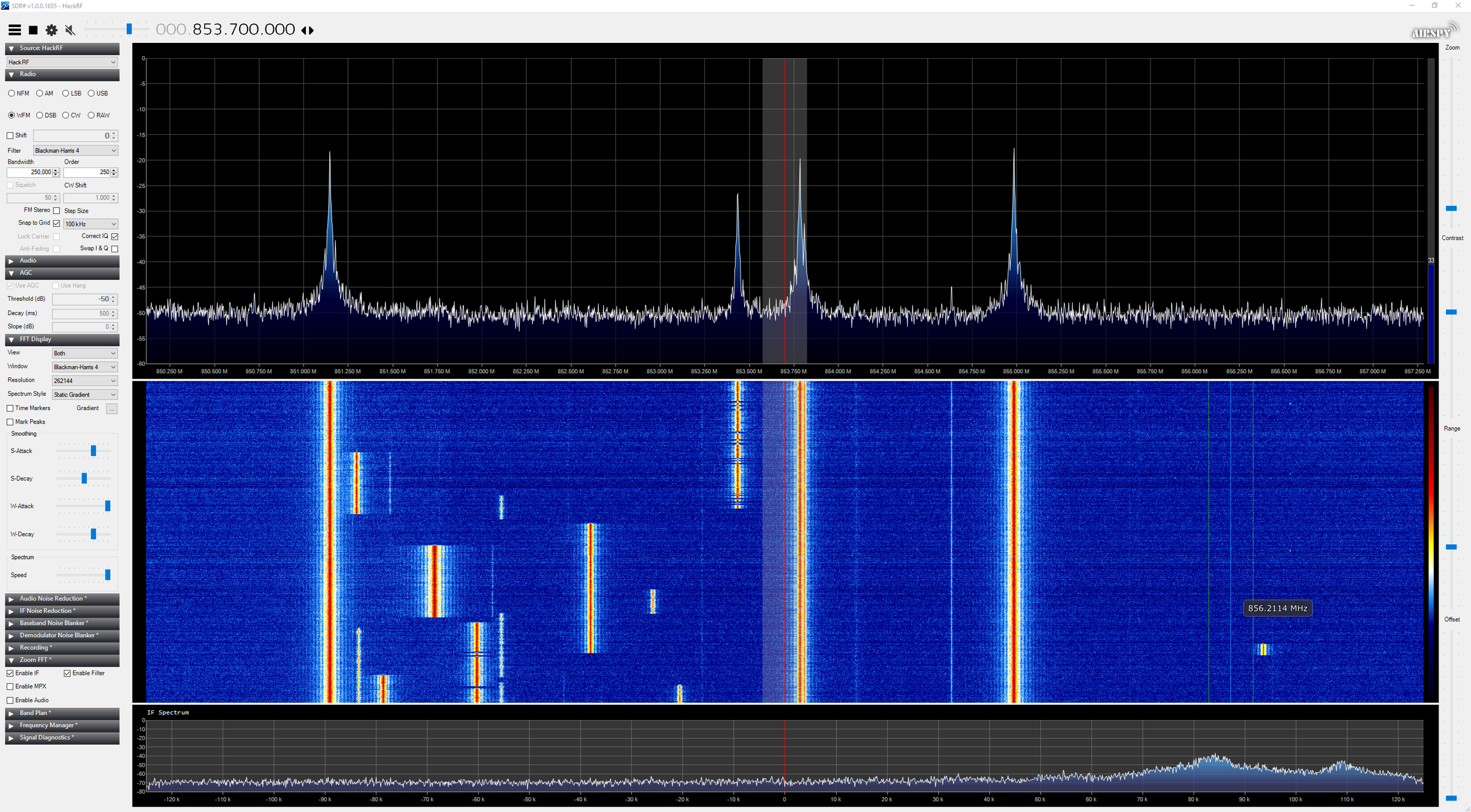Increment the Bandwidth stepper arrow

click(x=56, y=170)
